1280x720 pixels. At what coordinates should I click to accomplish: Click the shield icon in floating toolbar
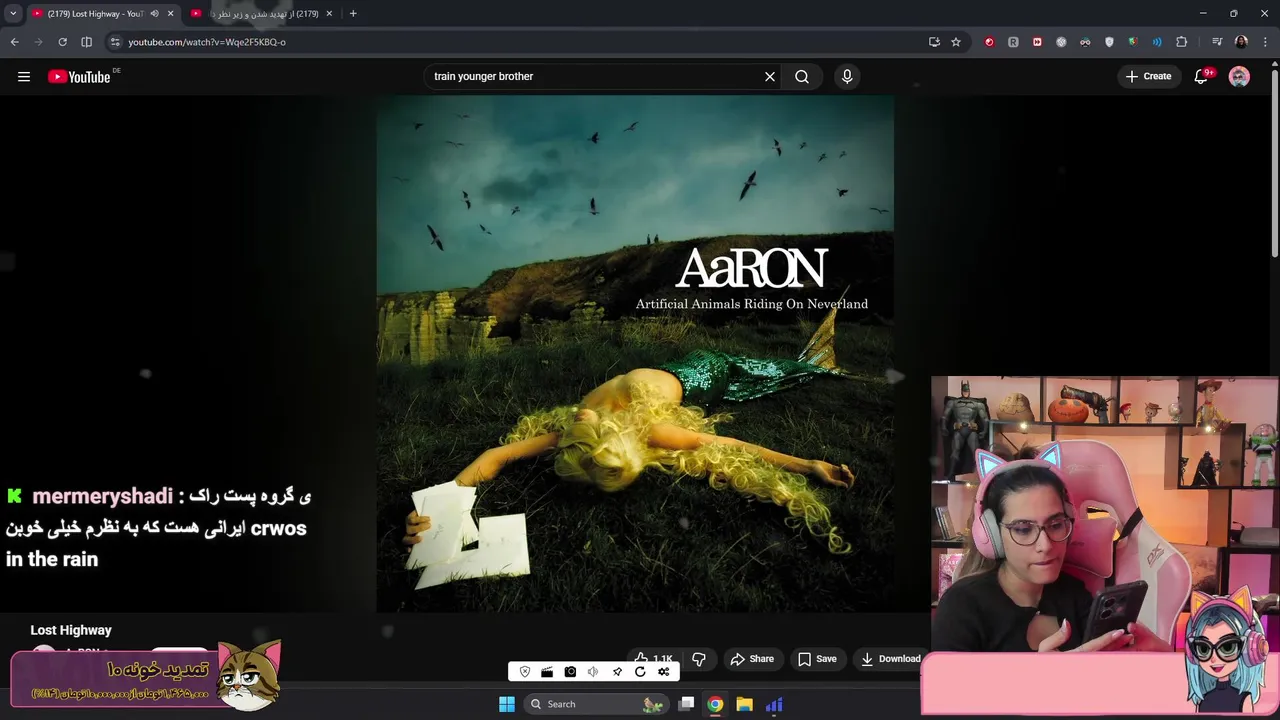[525, 672]
